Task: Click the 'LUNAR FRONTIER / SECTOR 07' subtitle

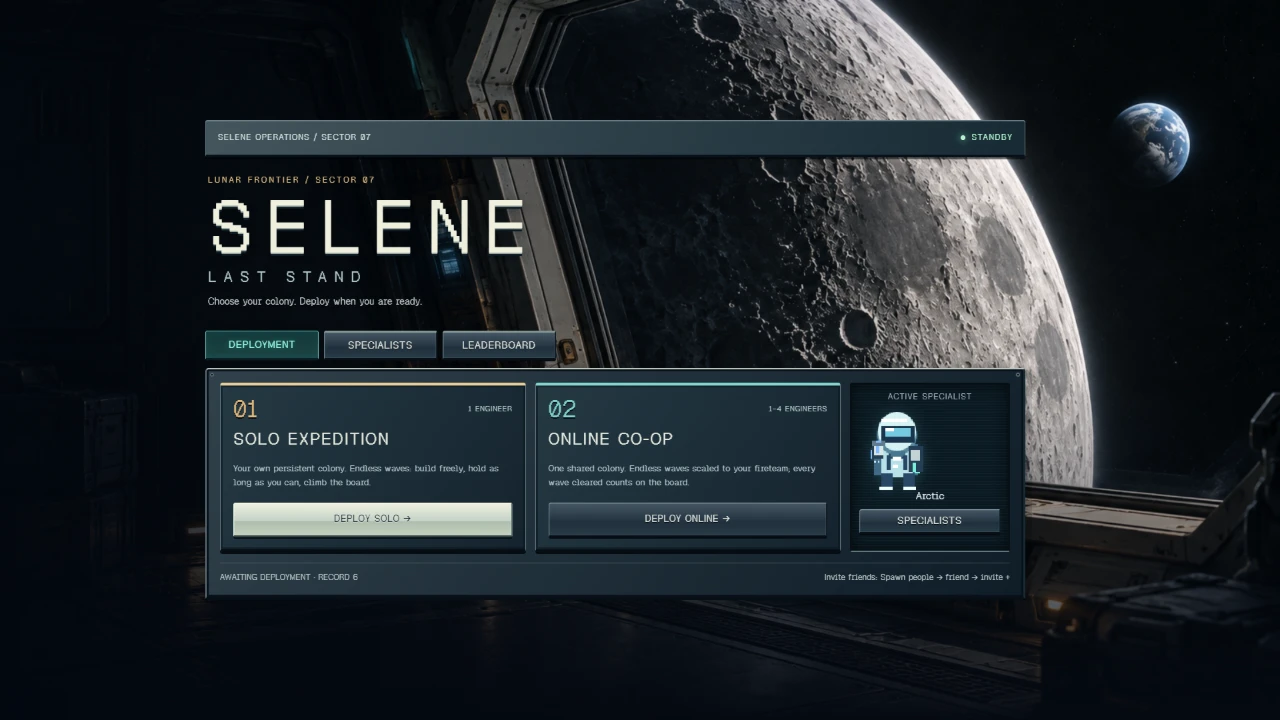Action: 291,180
